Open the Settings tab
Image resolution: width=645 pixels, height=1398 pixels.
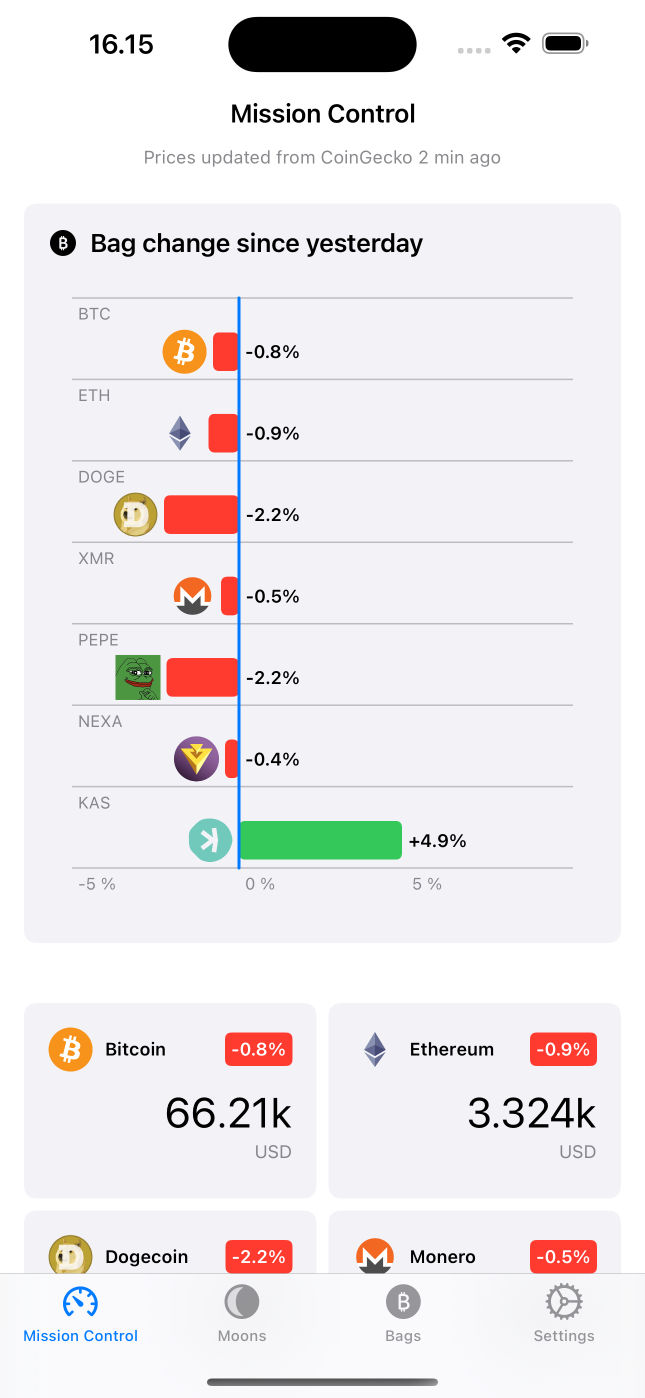pyautogui.click(x=564, y=1314)
